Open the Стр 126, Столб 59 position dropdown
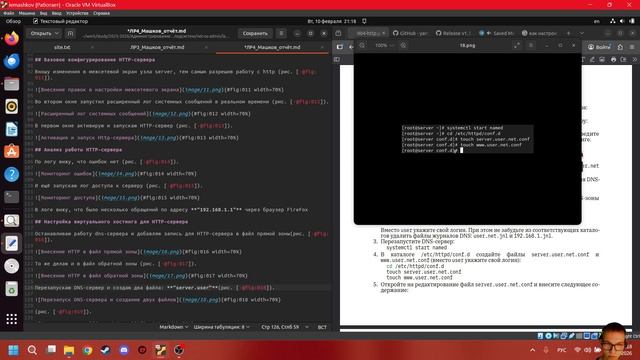This screenshot has width=640, height=360. [x=284, y=327]
